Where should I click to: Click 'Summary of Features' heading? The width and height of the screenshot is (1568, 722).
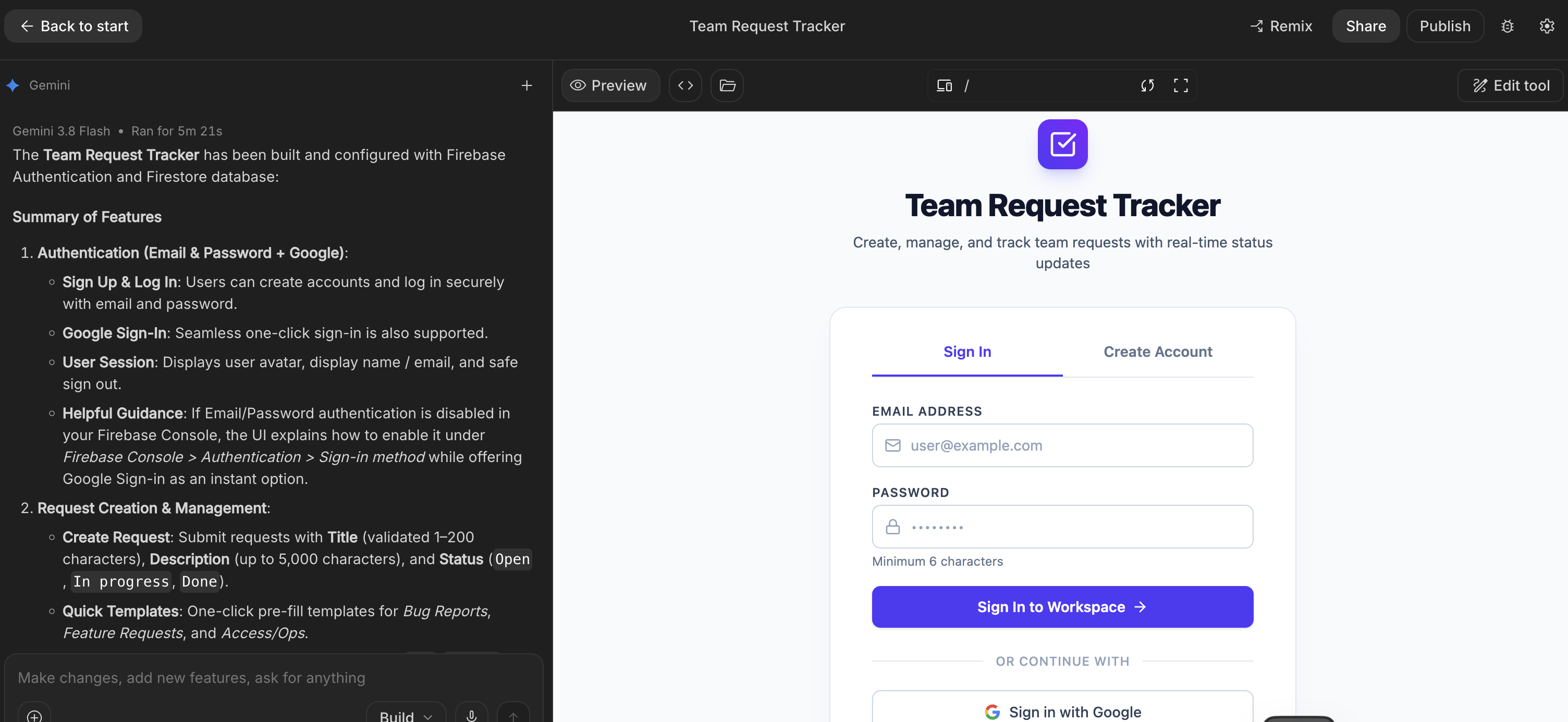(x=87, y=217)
